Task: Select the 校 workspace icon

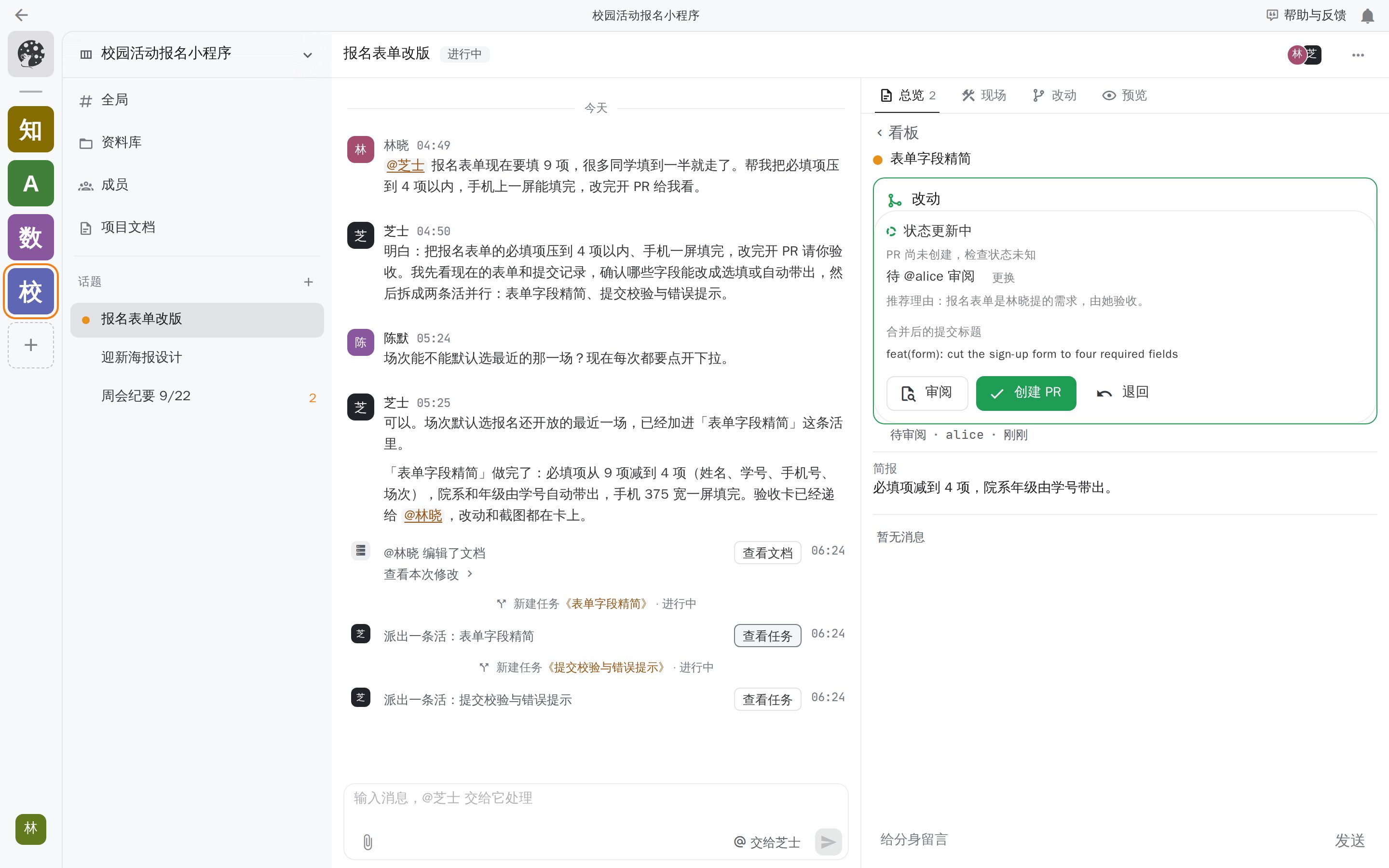Action: click(31, 291)
